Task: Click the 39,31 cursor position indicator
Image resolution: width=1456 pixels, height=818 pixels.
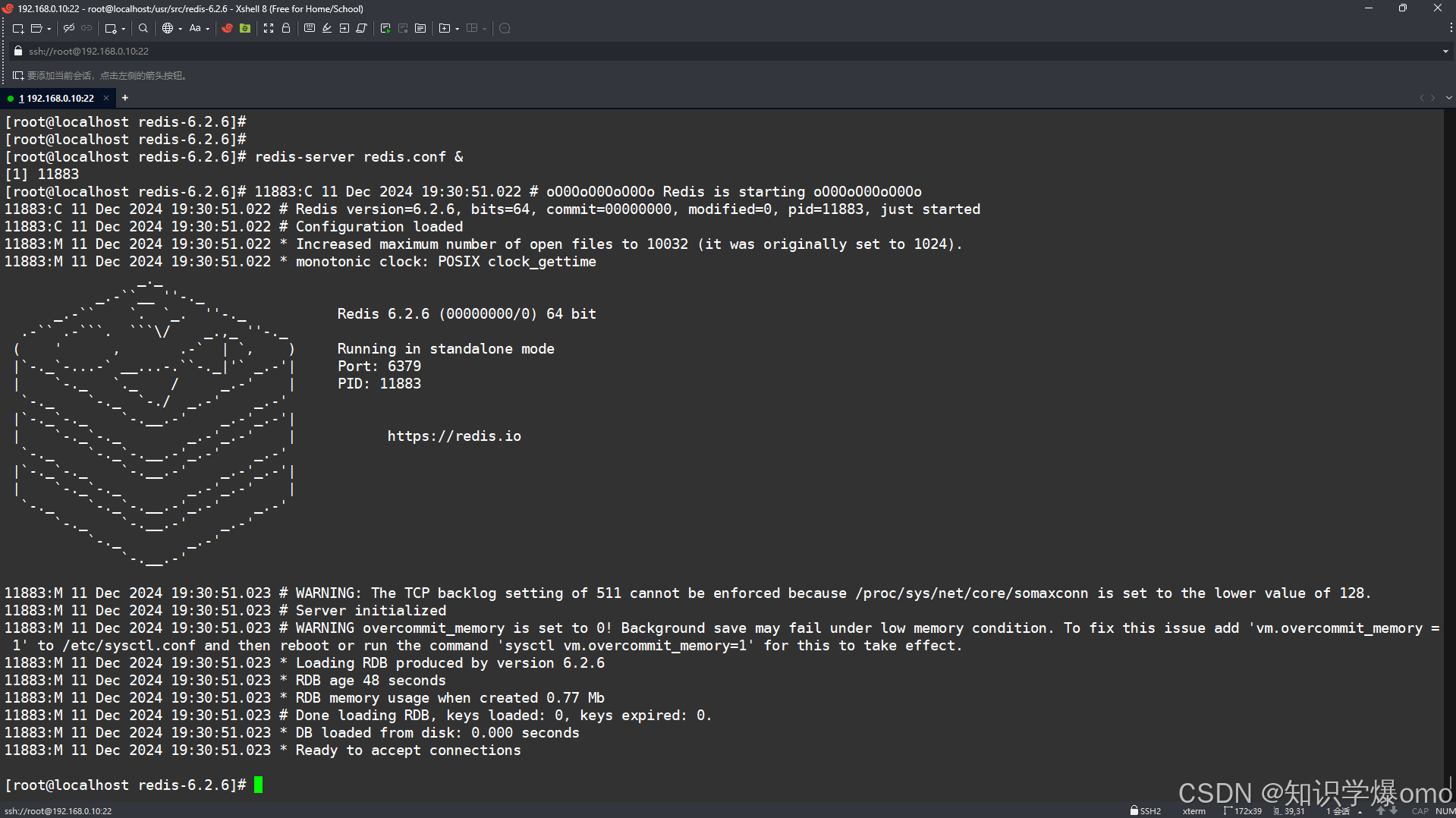Action: [x=1289, y=811]
